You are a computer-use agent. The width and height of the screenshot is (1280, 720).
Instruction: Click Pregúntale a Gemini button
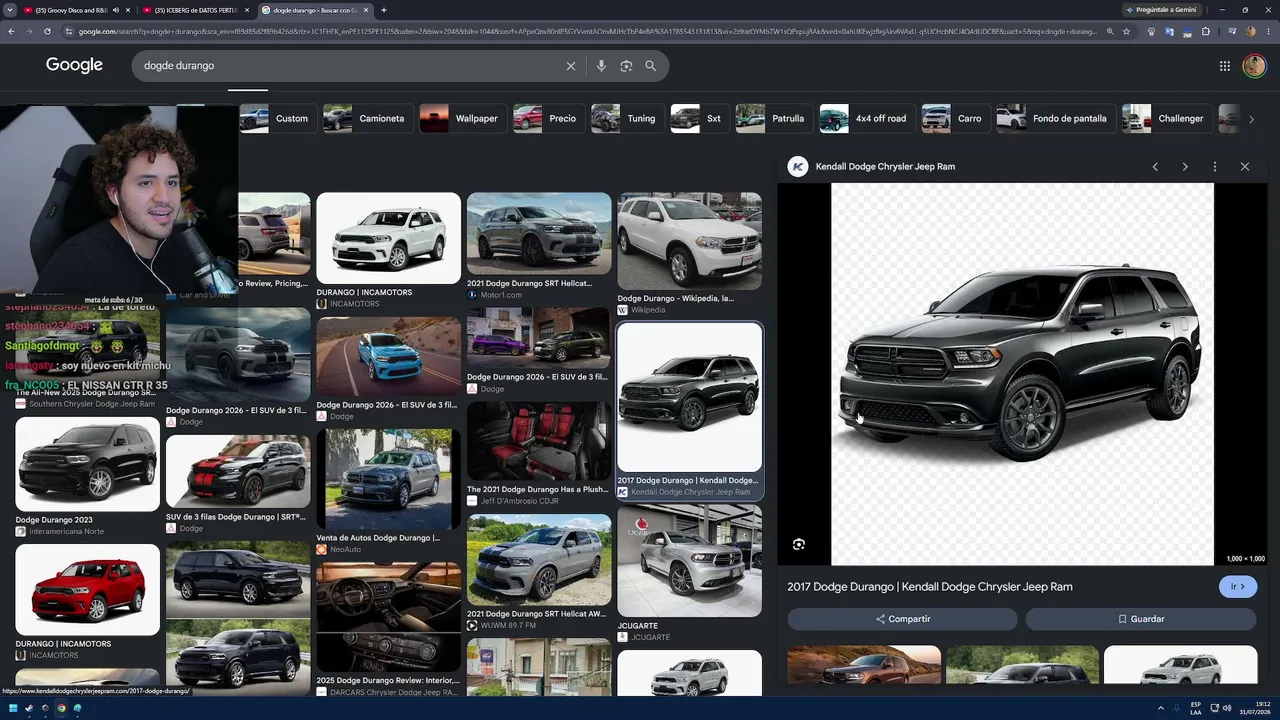1160,10
